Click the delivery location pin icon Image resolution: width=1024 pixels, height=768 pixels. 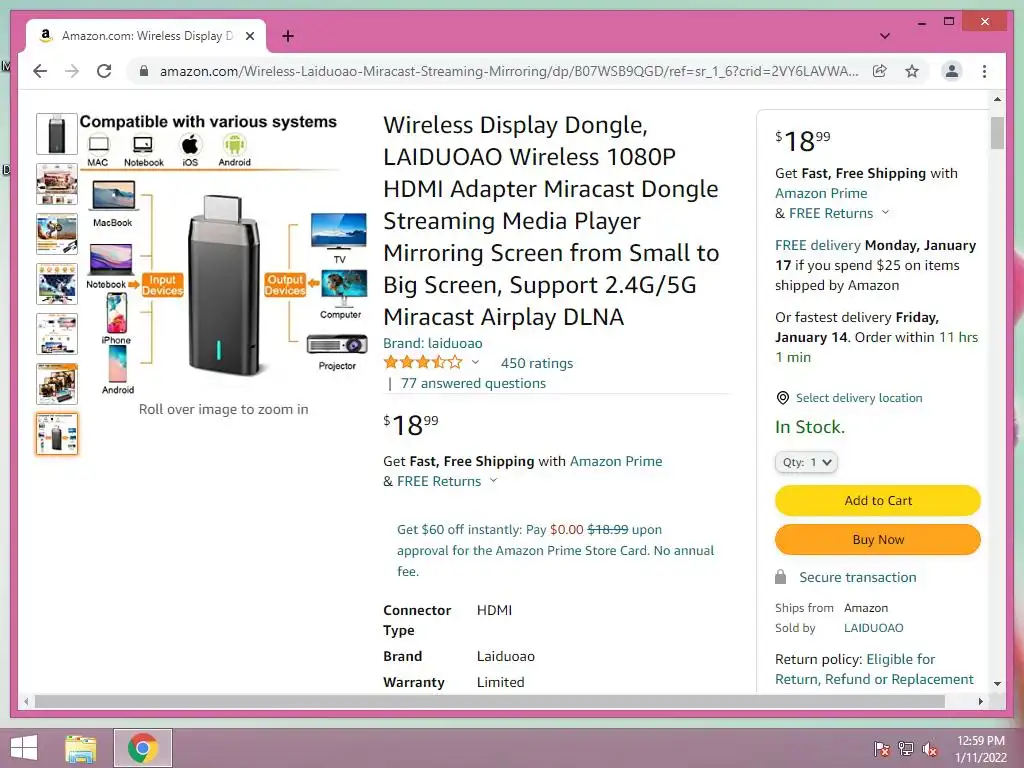coord(782,398)
